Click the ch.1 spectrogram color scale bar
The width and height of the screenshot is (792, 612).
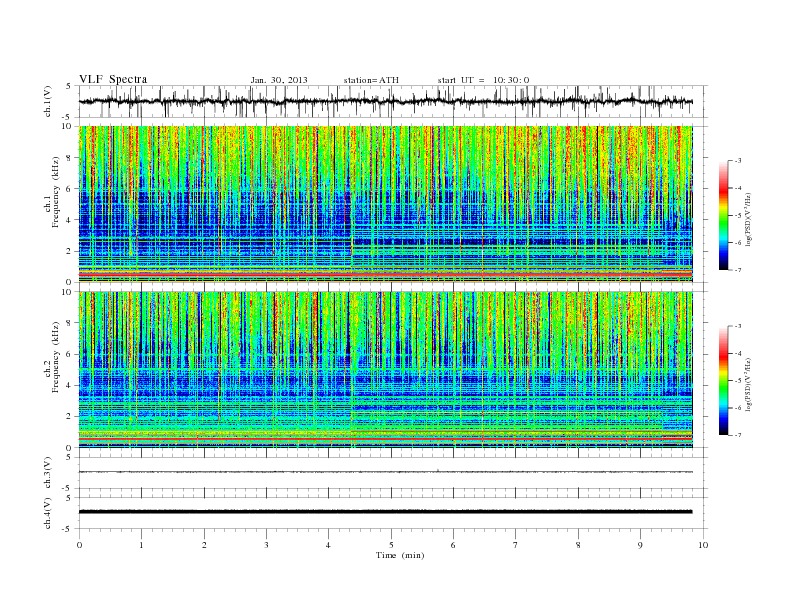(724, 215)
